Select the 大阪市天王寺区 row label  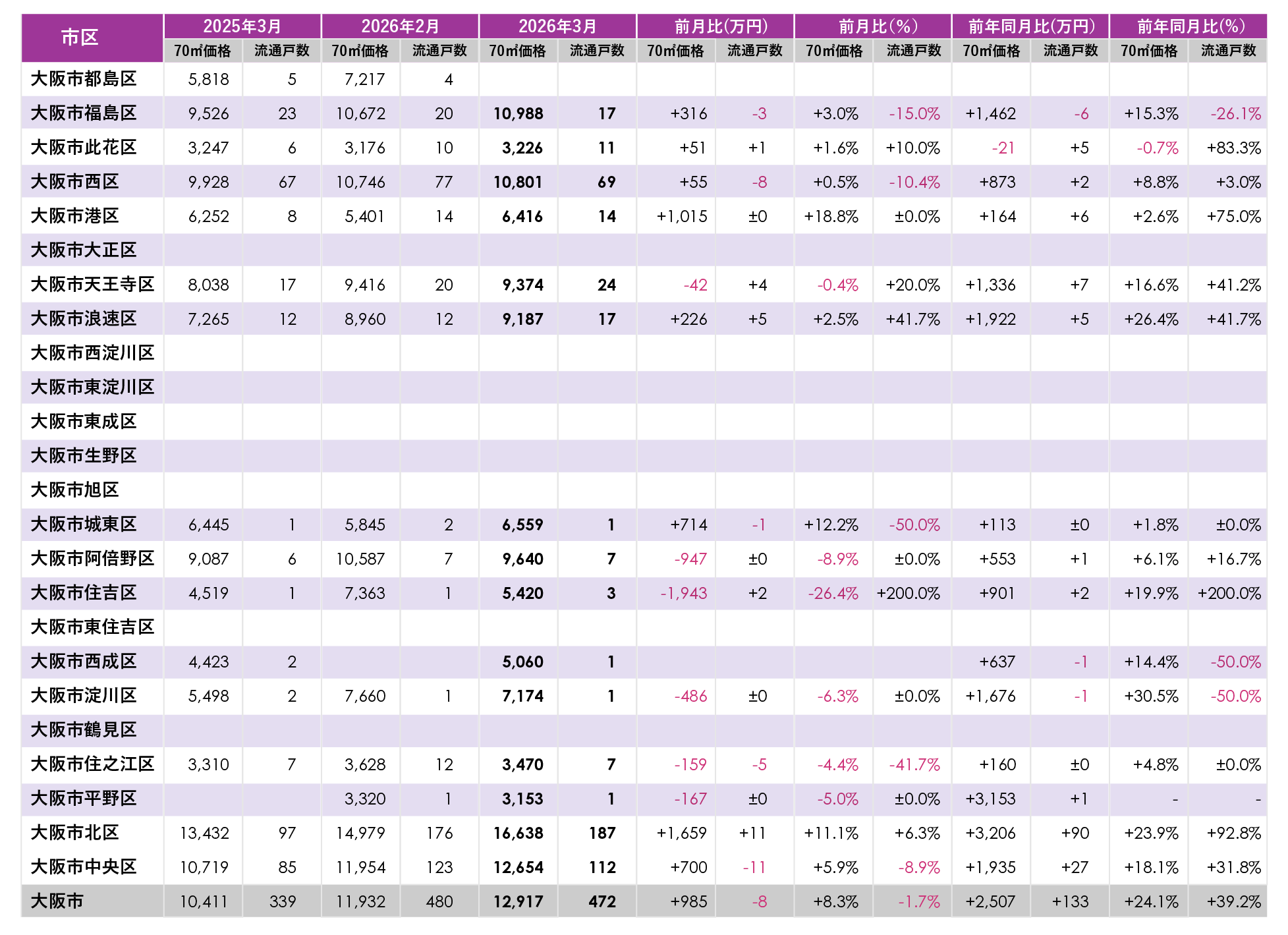pyautogui.click(x=92, y=285)
